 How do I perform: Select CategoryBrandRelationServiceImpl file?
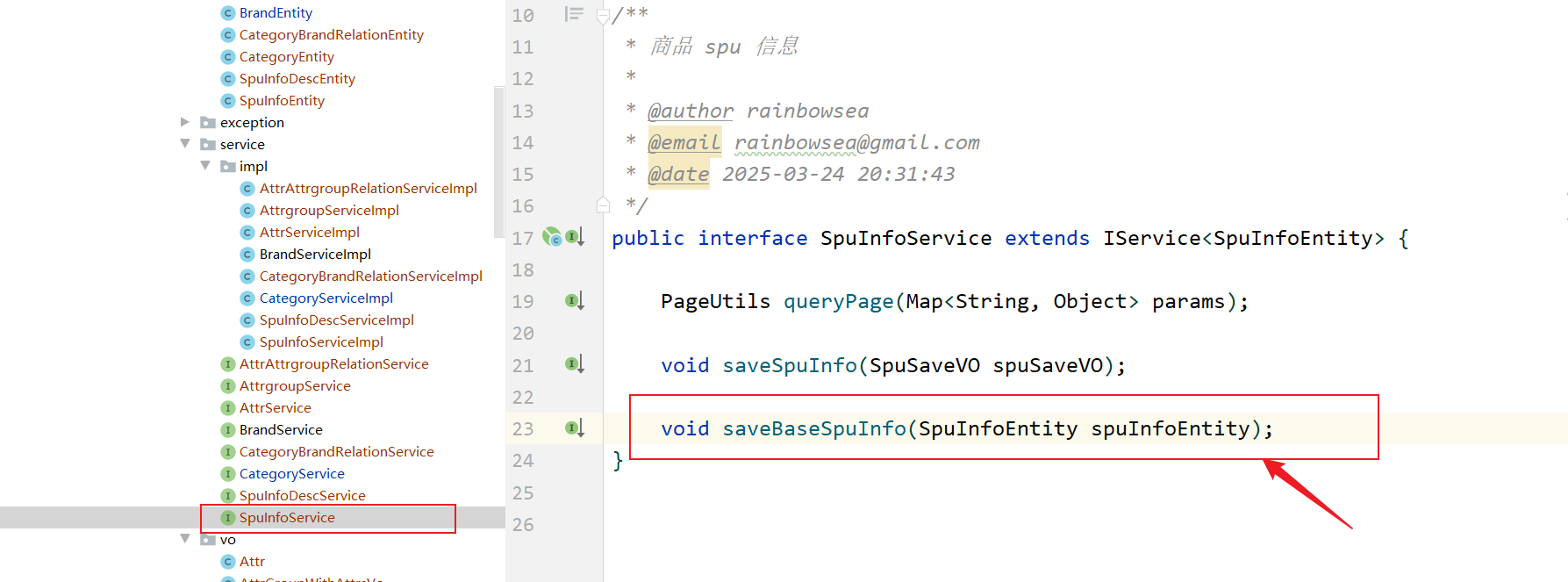[x=371, y=277]
